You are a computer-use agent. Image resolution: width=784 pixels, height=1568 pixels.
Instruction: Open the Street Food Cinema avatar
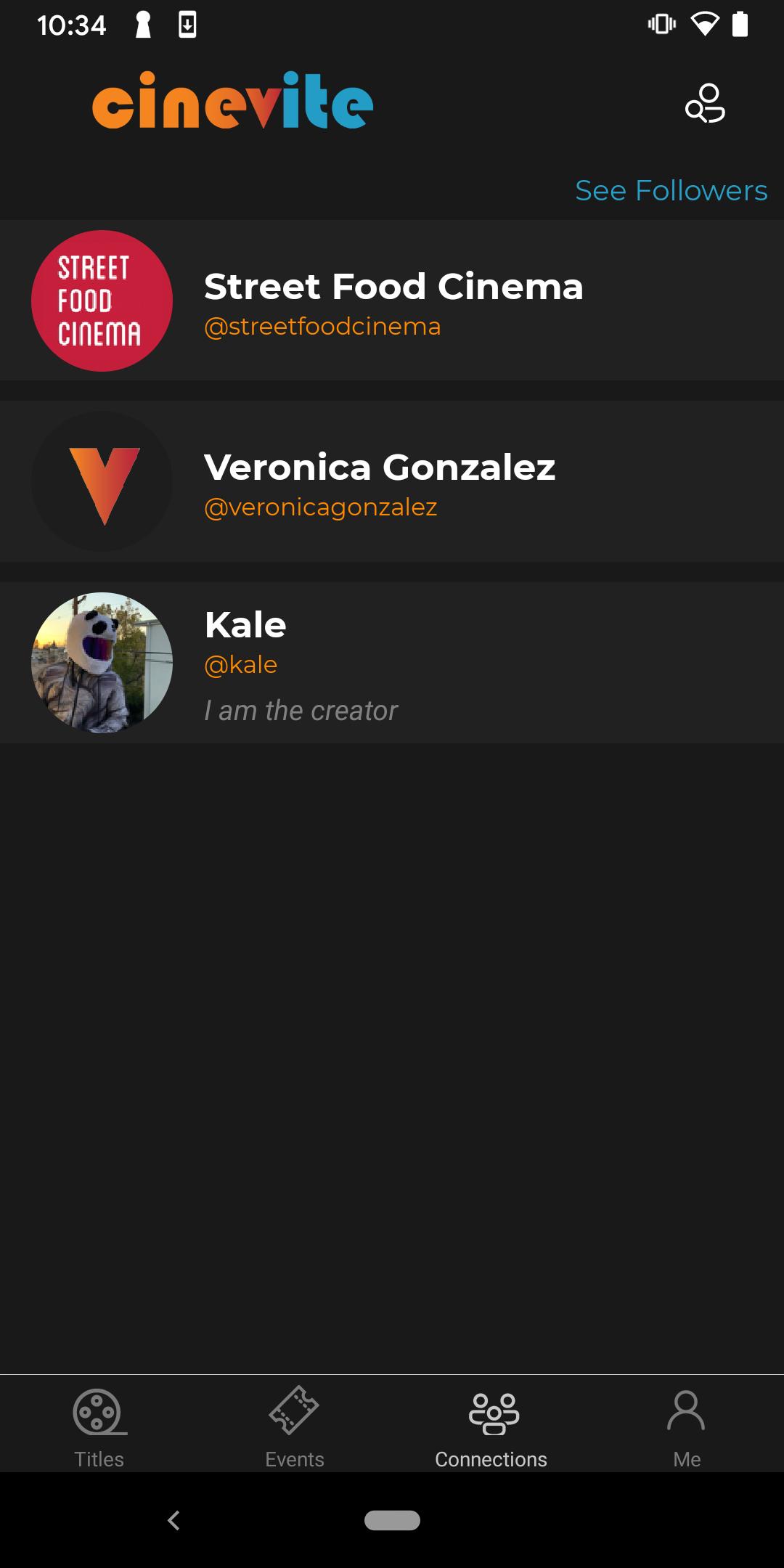pos(102,301)
